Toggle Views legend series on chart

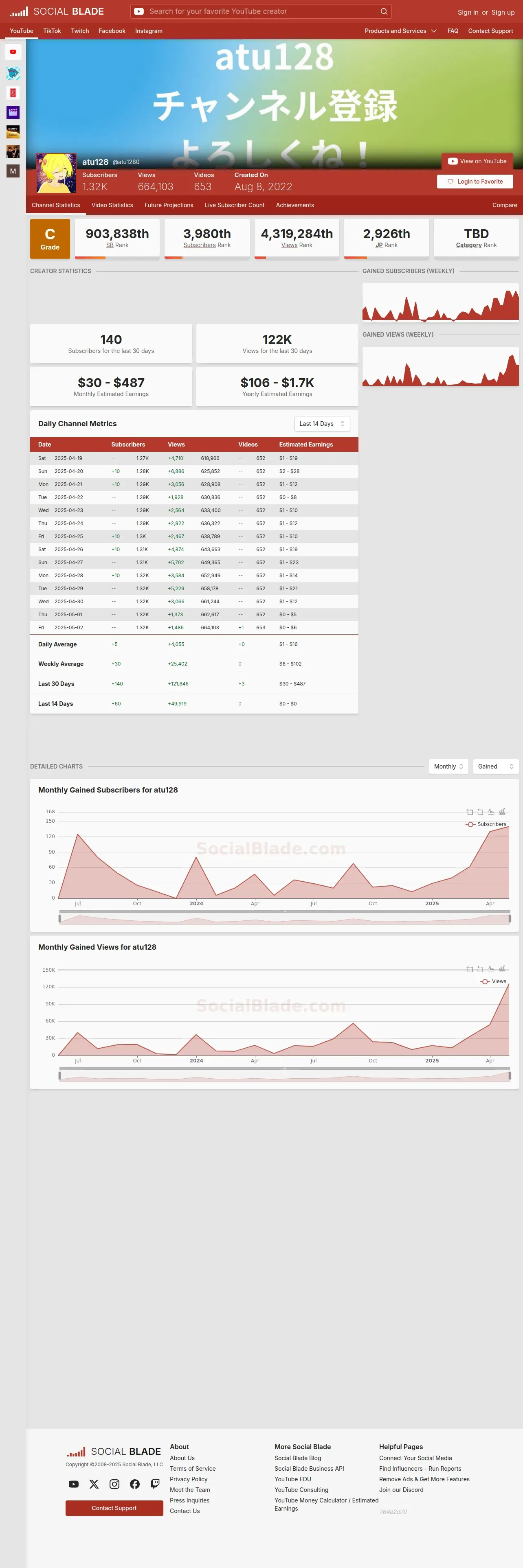(493, 981)
